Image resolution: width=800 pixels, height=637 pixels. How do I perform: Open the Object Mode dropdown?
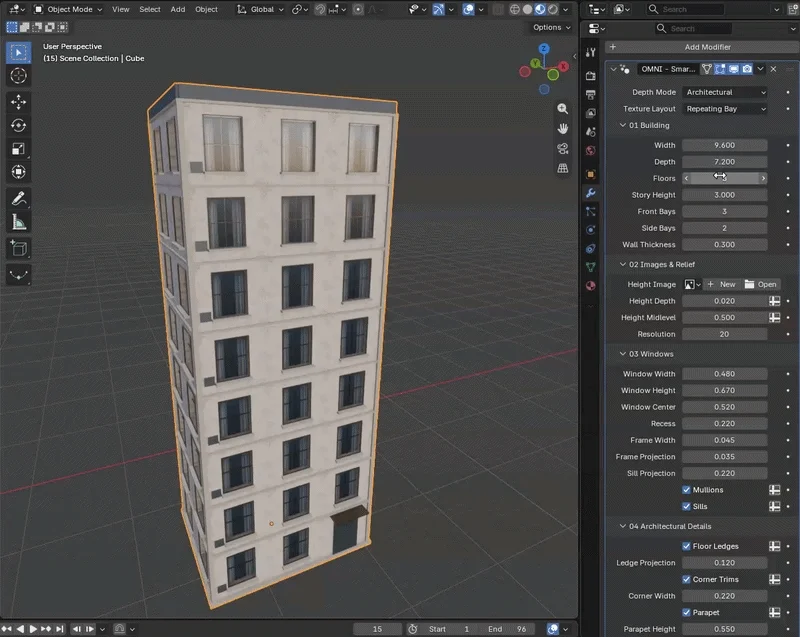pos(68,9)
